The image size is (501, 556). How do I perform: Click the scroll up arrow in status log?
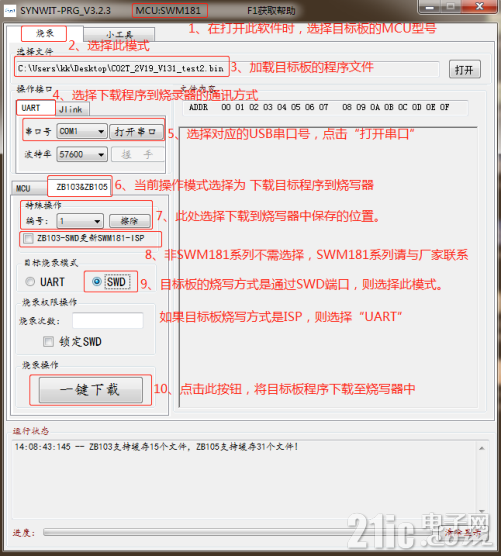(x=481, y=449)
